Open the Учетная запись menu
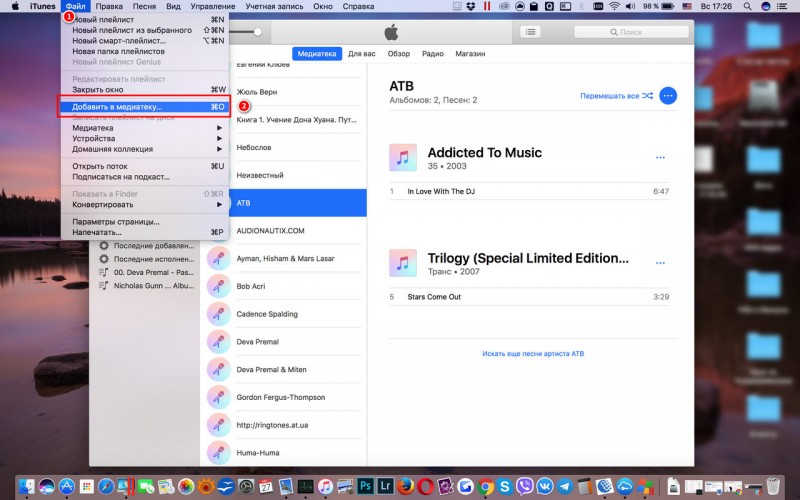This screenshot has height=500, width=800. tap(274, 6)
